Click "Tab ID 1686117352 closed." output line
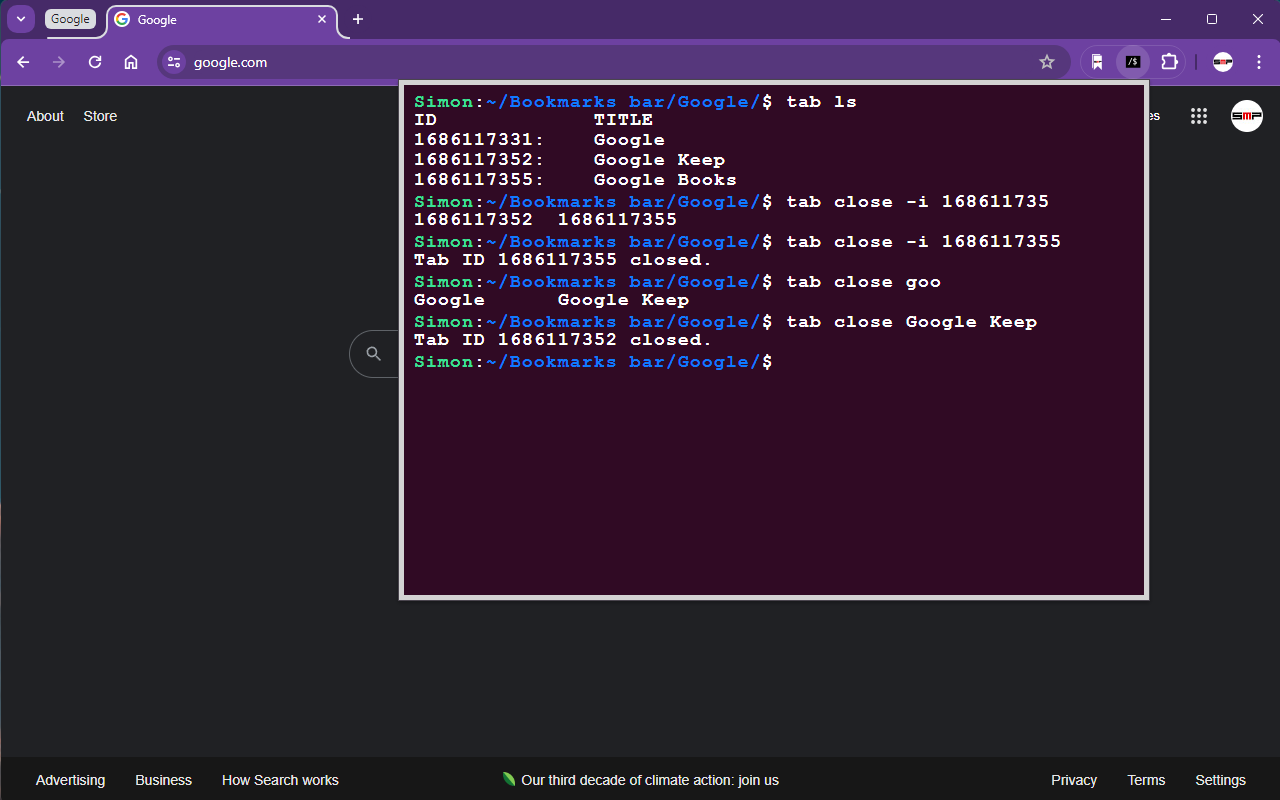 [x=563, y=340]
